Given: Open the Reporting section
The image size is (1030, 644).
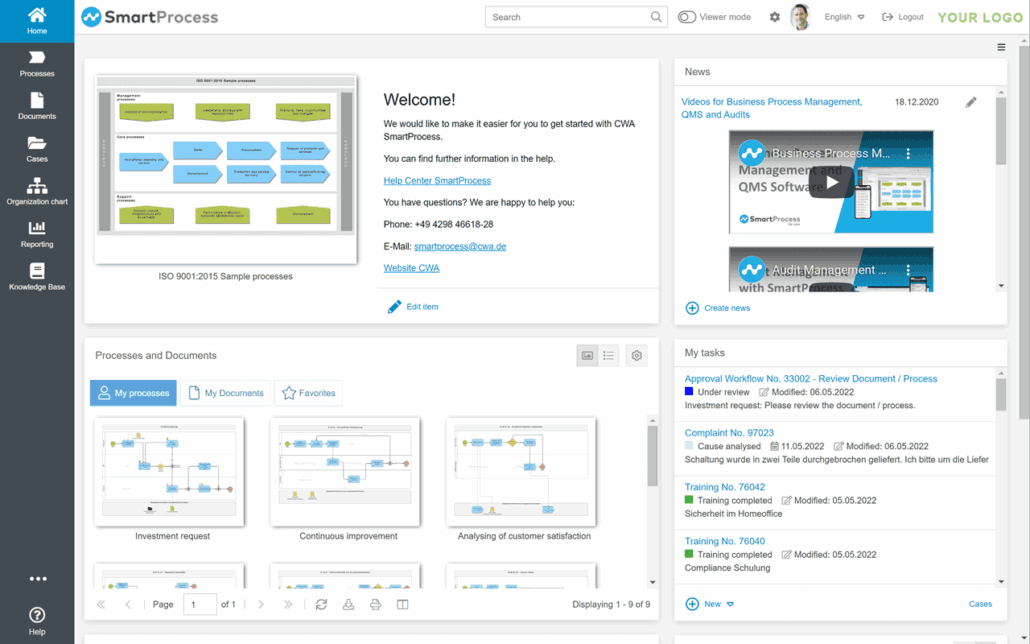Looking at the screenshot, I should 36,232.
